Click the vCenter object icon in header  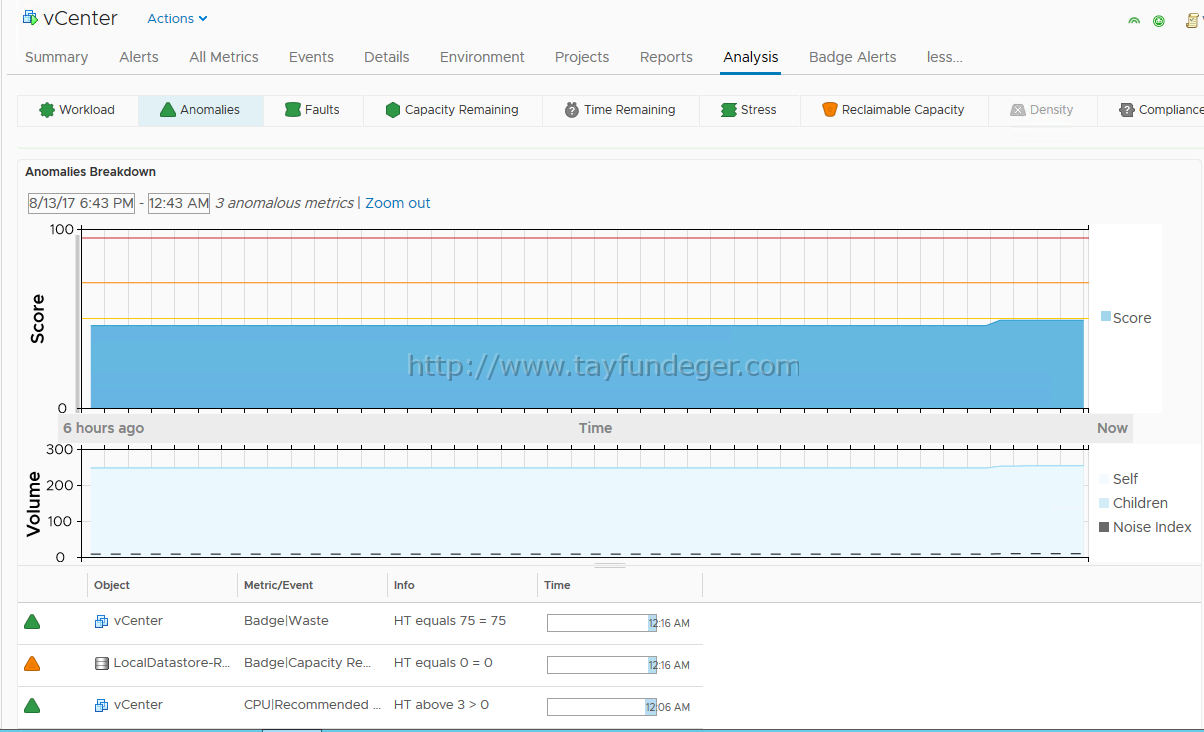(30, 18)
